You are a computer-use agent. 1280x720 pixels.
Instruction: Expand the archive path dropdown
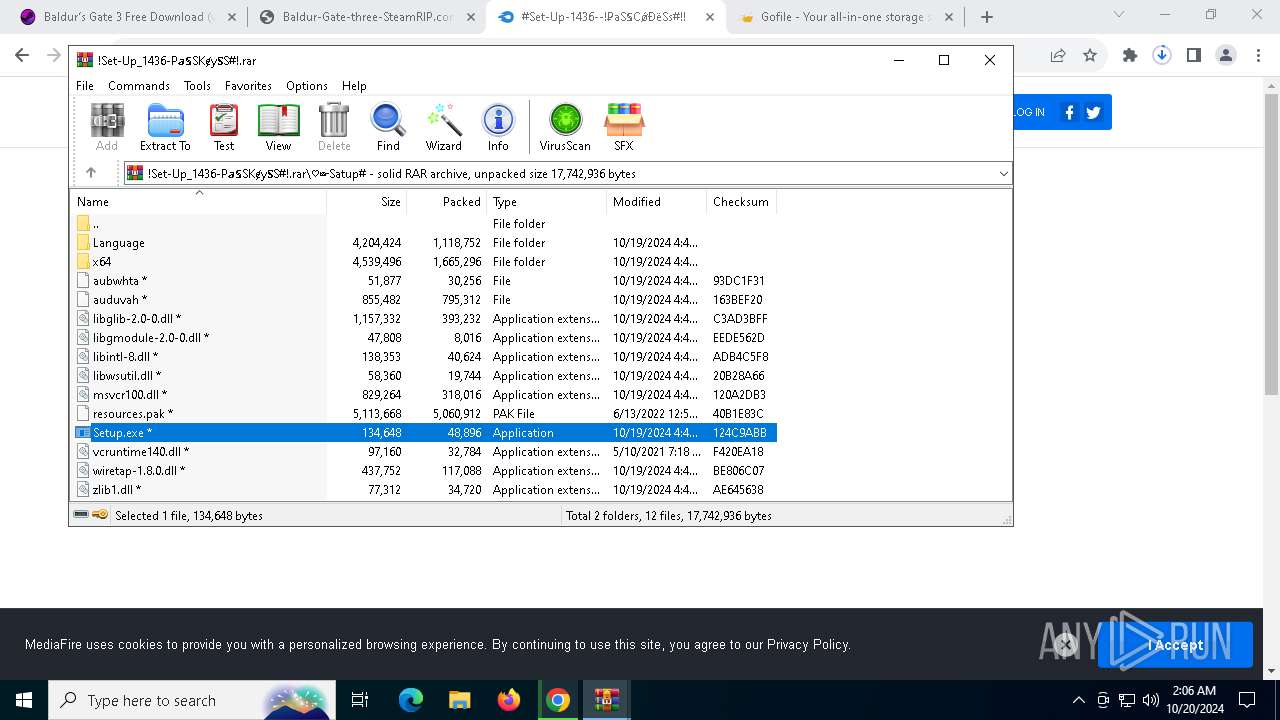[x=1003, y=173]
